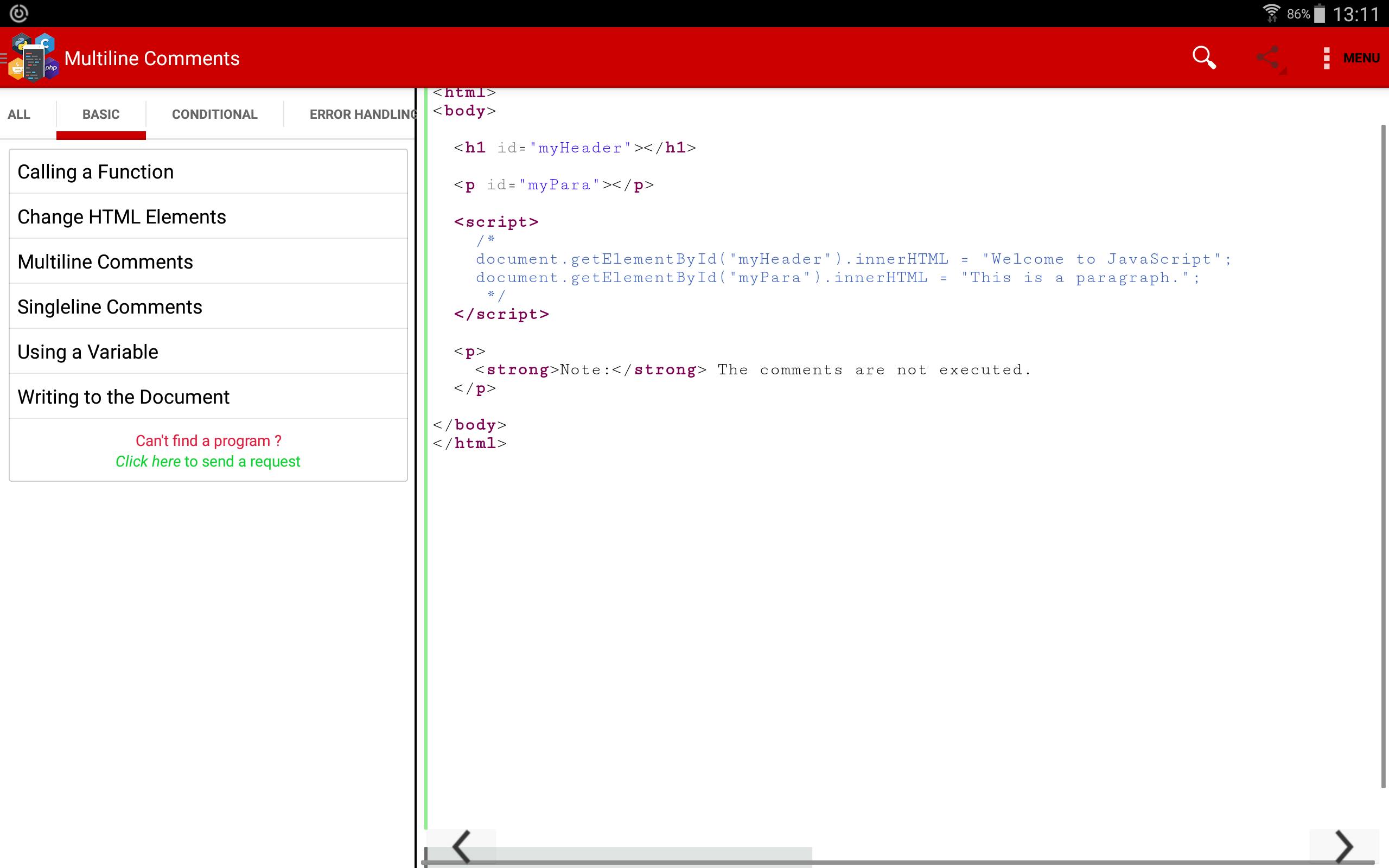Go to next program with right arrow
This screenshot has height=868, width=1389.
(1343, 847)
